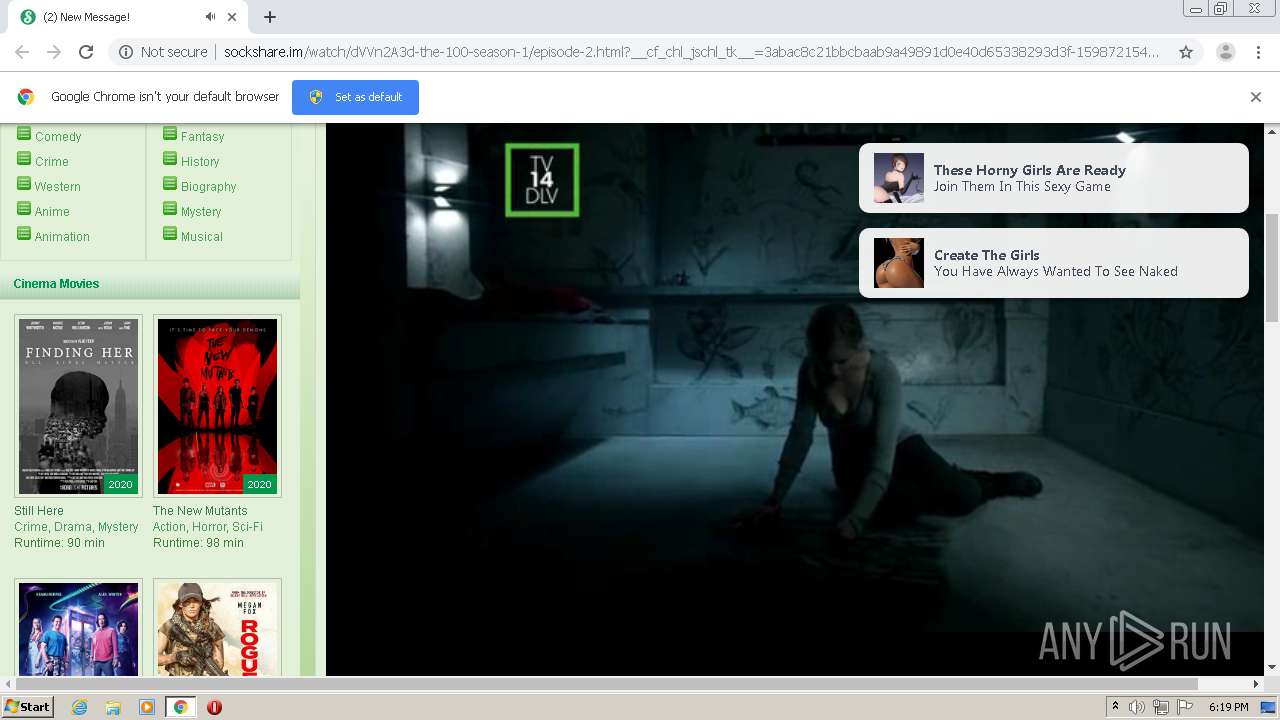Click the horizontal scrollbar thumb
This screenshot has height=720, width=1280.
tap(606, 684)
